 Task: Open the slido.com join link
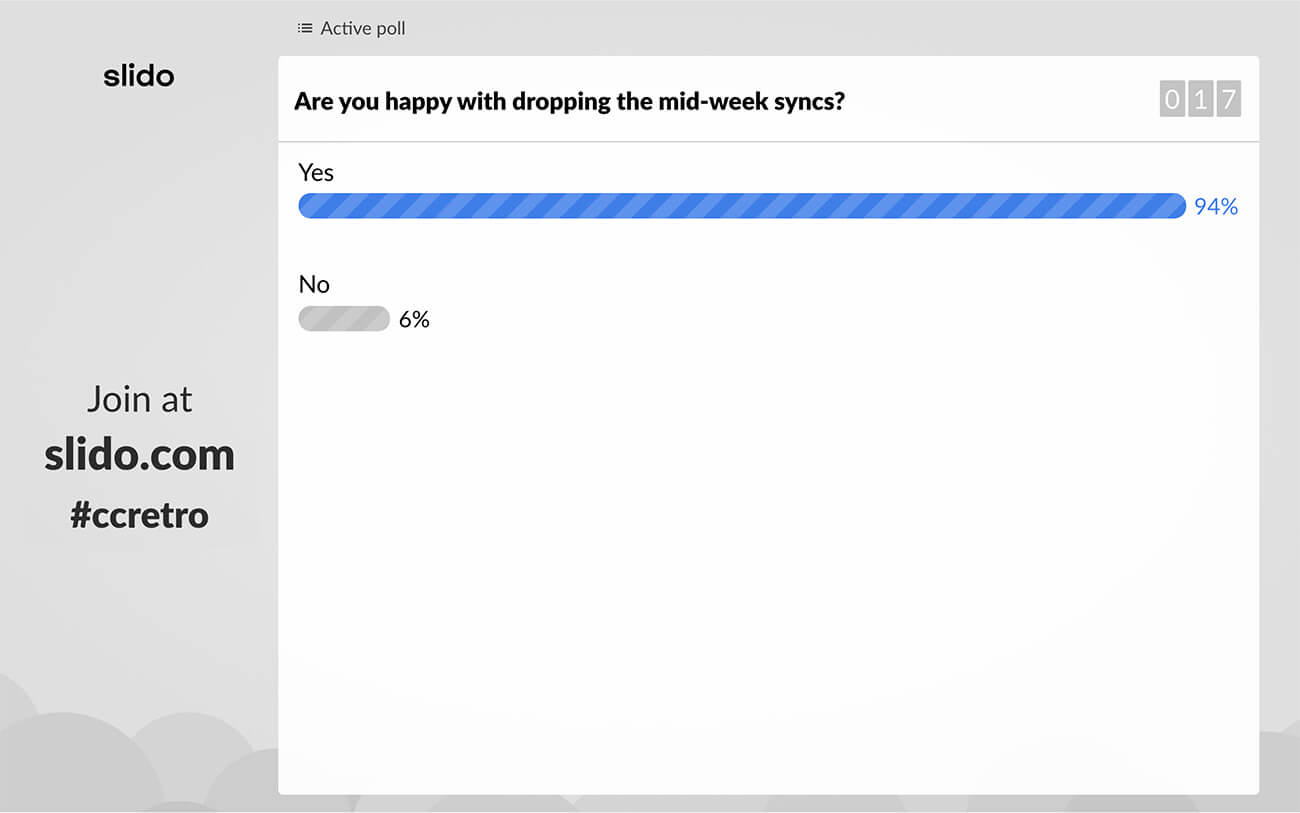click(139, 455)
